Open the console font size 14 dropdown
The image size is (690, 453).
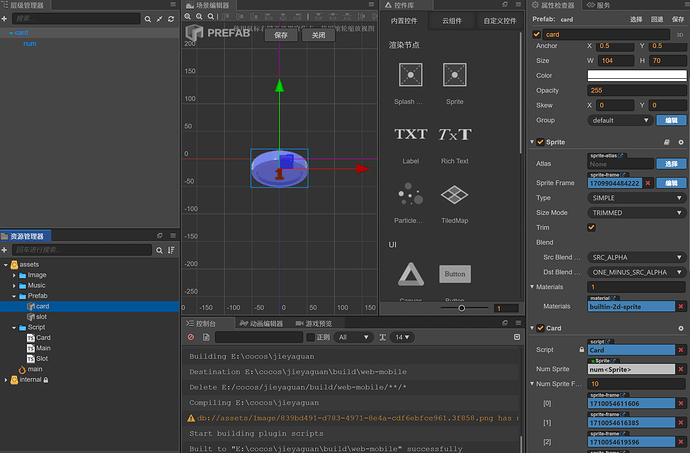(x=403, y=337)
